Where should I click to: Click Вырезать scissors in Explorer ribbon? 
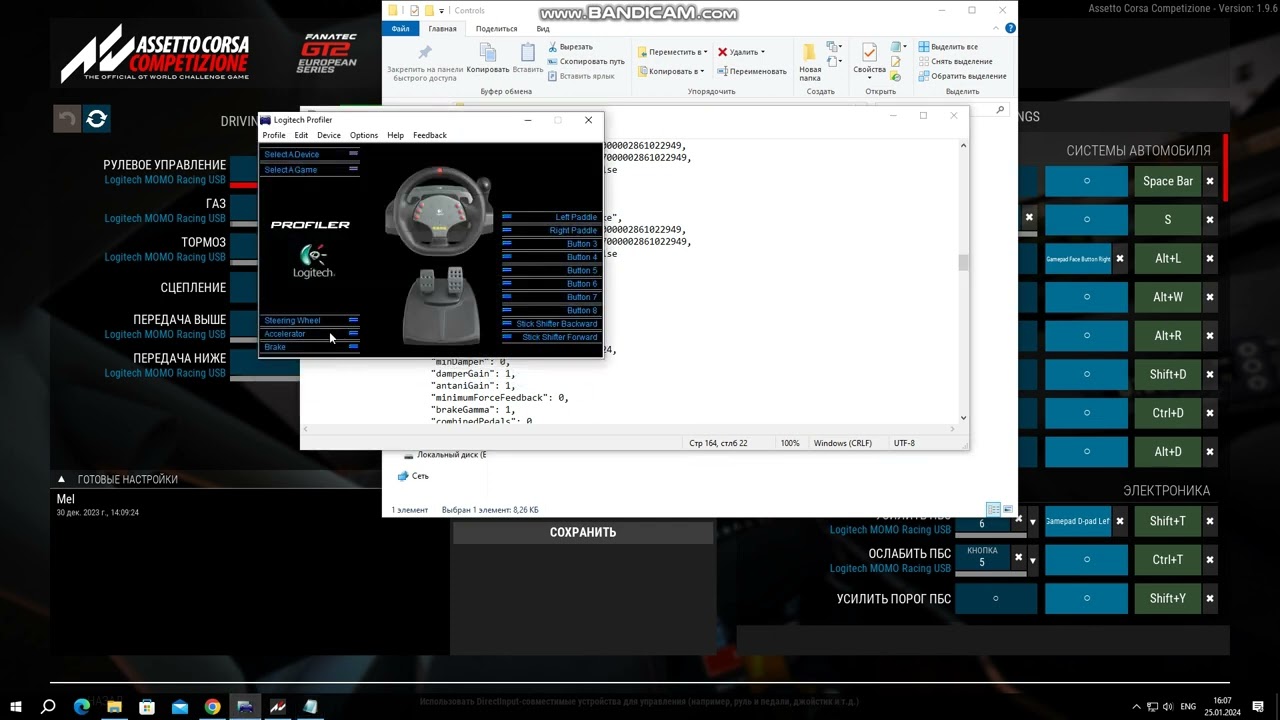pos(570,47)
